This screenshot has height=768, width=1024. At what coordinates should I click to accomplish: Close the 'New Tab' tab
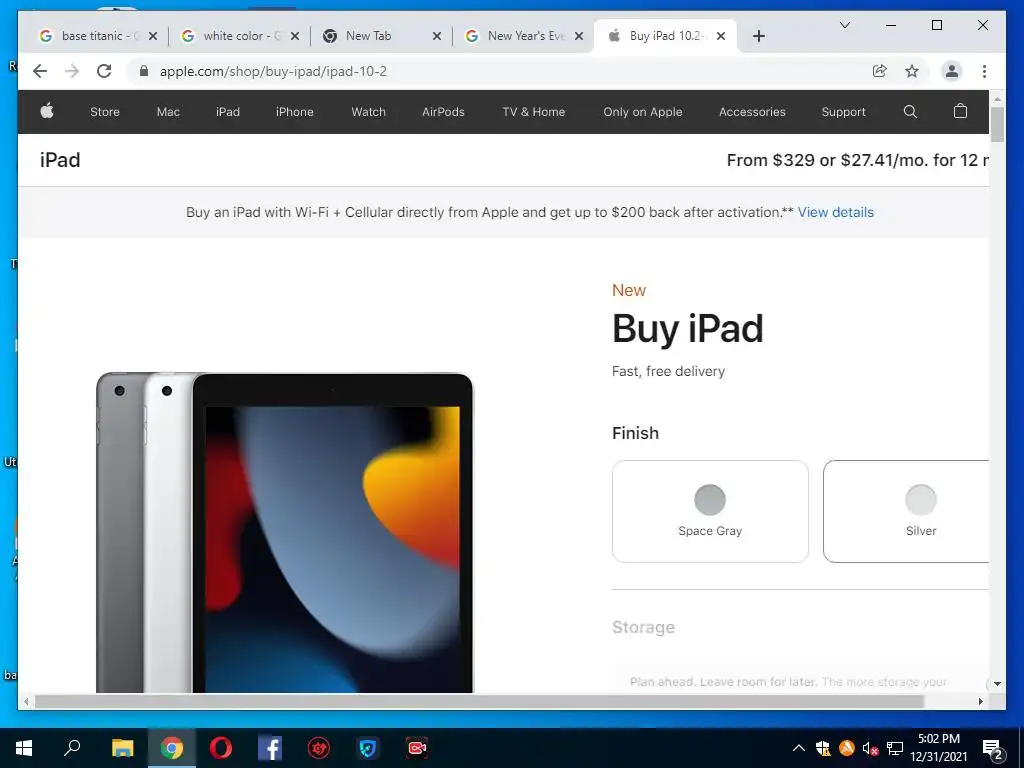(437, 36)
